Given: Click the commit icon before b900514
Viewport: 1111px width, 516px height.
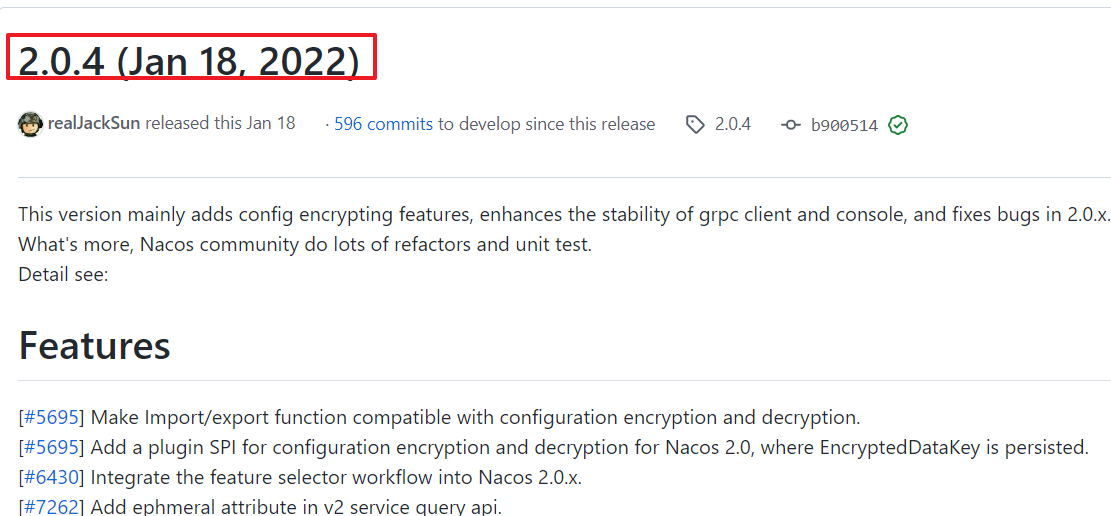Looking at the screenshot, I should click(x=791, y=125).
